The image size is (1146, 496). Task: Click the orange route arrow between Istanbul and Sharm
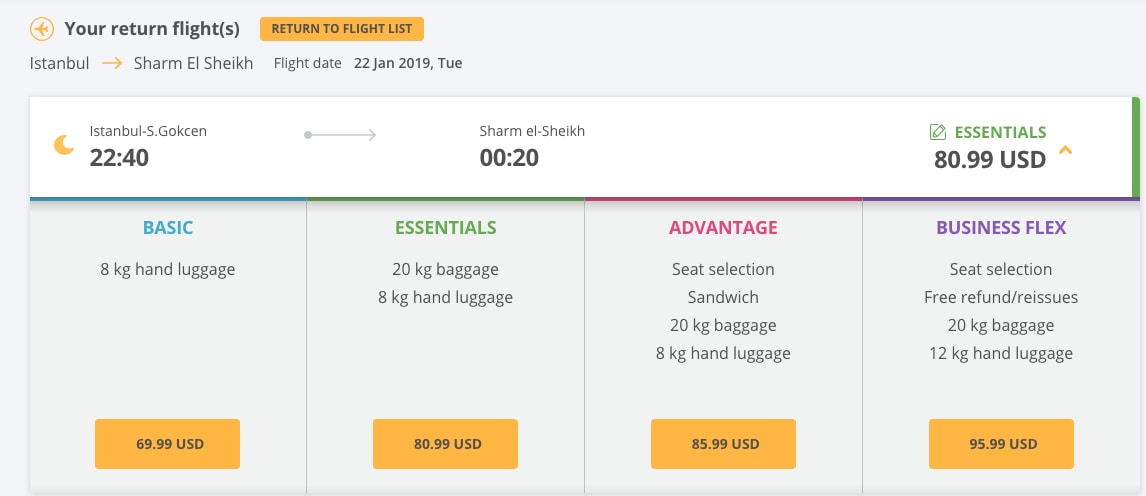112,64
